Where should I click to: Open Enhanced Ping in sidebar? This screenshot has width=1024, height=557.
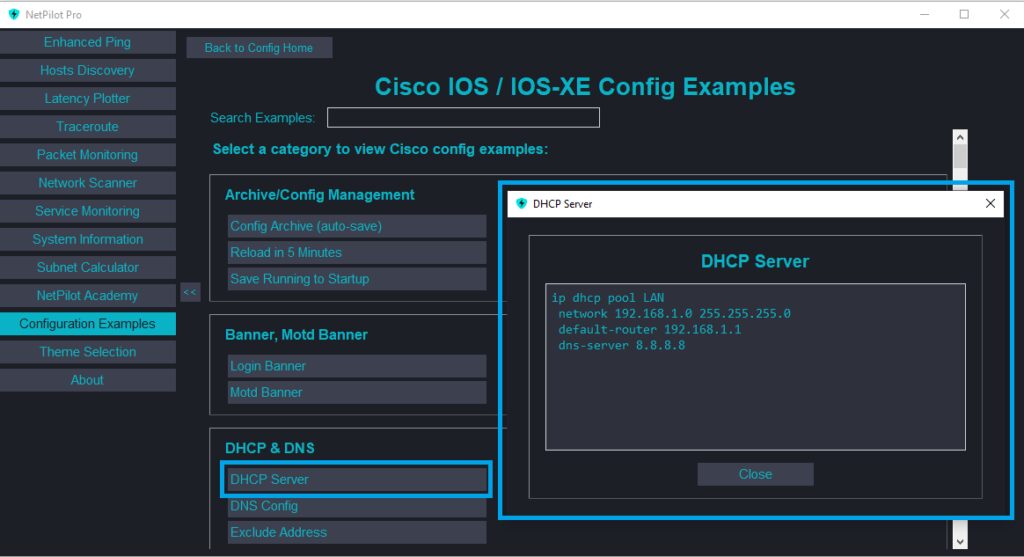(x=88, y=42)
